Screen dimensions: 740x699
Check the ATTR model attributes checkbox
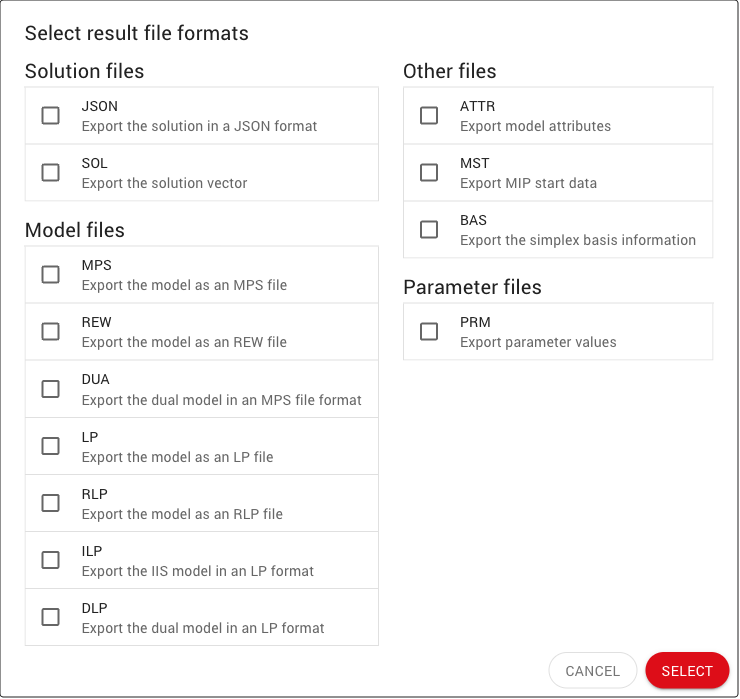click(x=429, y=116)
